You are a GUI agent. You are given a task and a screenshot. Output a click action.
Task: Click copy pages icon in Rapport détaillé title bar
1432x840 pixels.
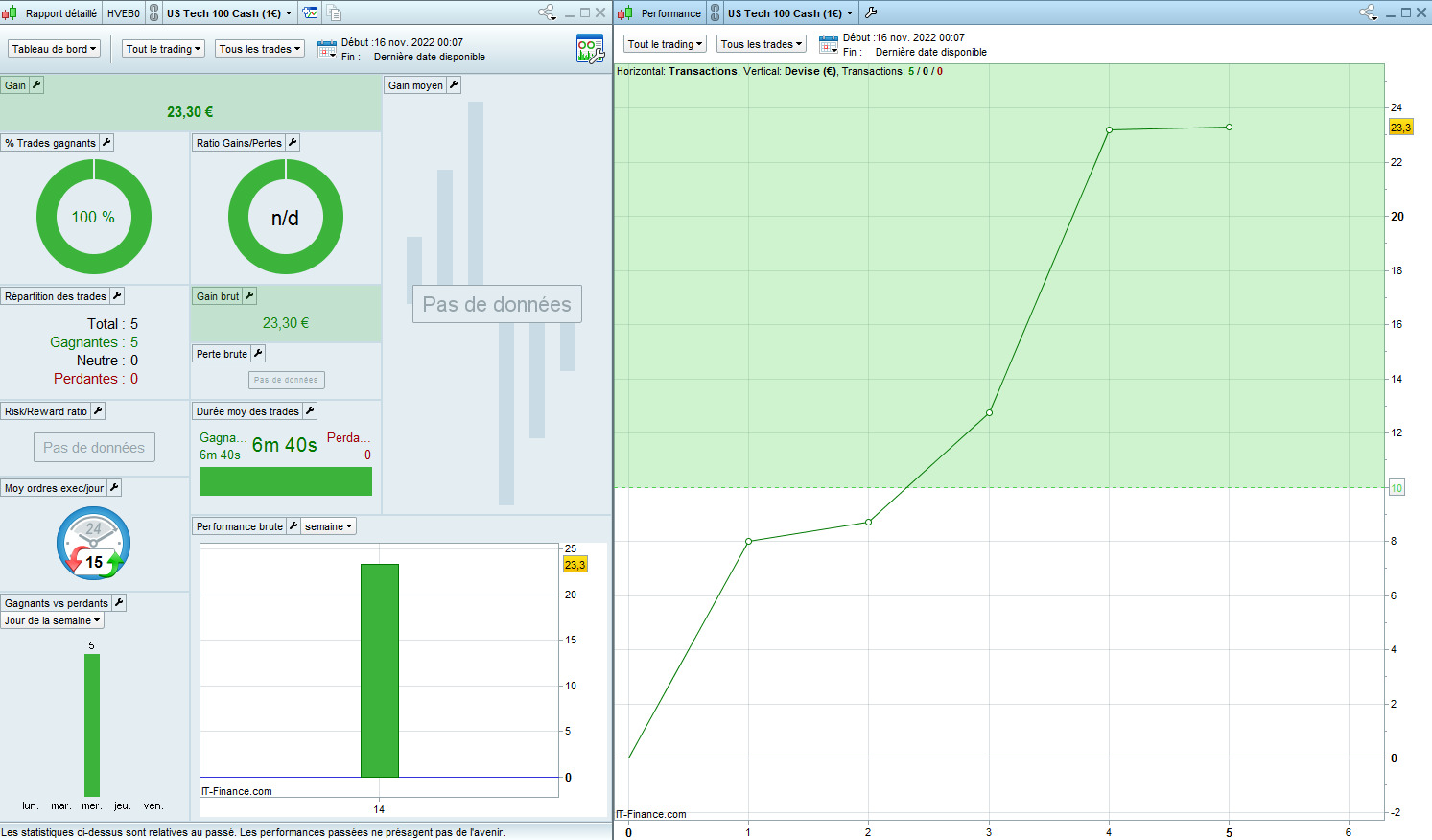point(334,12)
